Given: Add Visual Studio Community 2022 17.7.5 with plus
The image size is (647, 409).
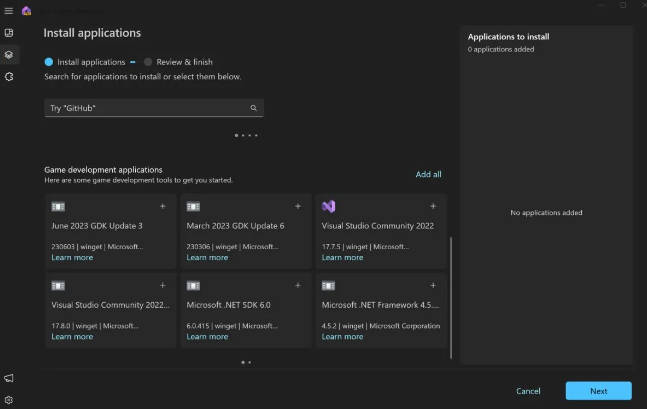Looking at the screenshot, I should [x=433, y=206].
